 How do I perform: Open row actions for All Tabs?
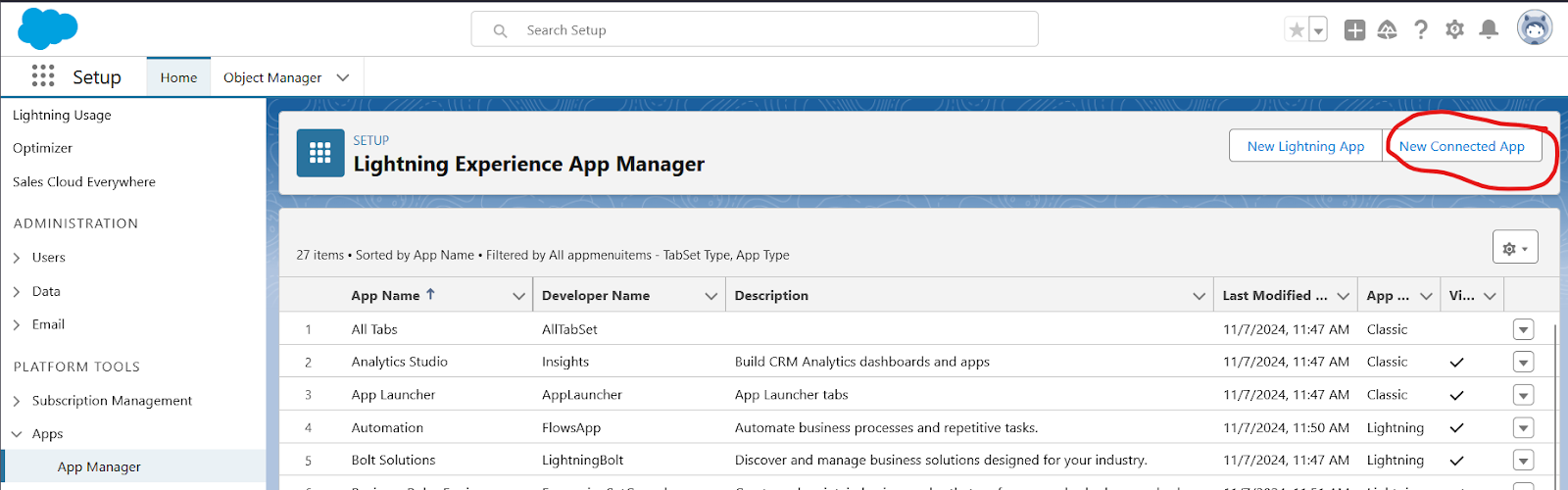pyautogui.click(x=1523, y=329)
